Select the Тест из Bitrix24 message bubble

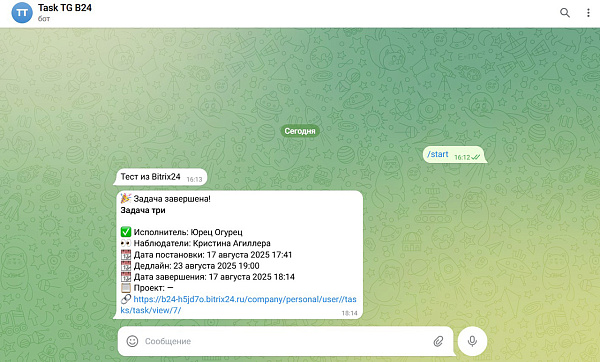pyautogui.click(x=161, y=177)
